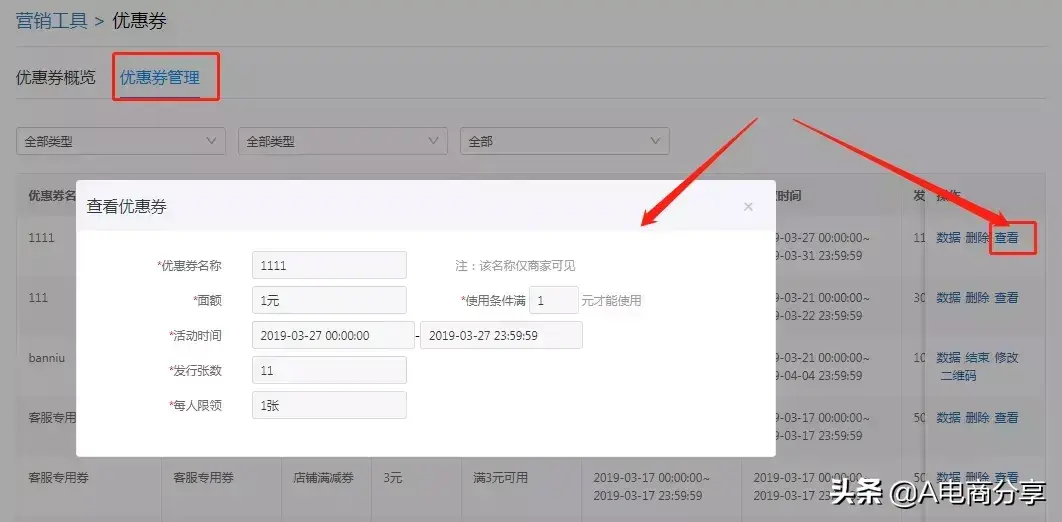Click the 每人限领 field showing 1张
This screenshot has height=522, width=1062.
coord(329,405)
